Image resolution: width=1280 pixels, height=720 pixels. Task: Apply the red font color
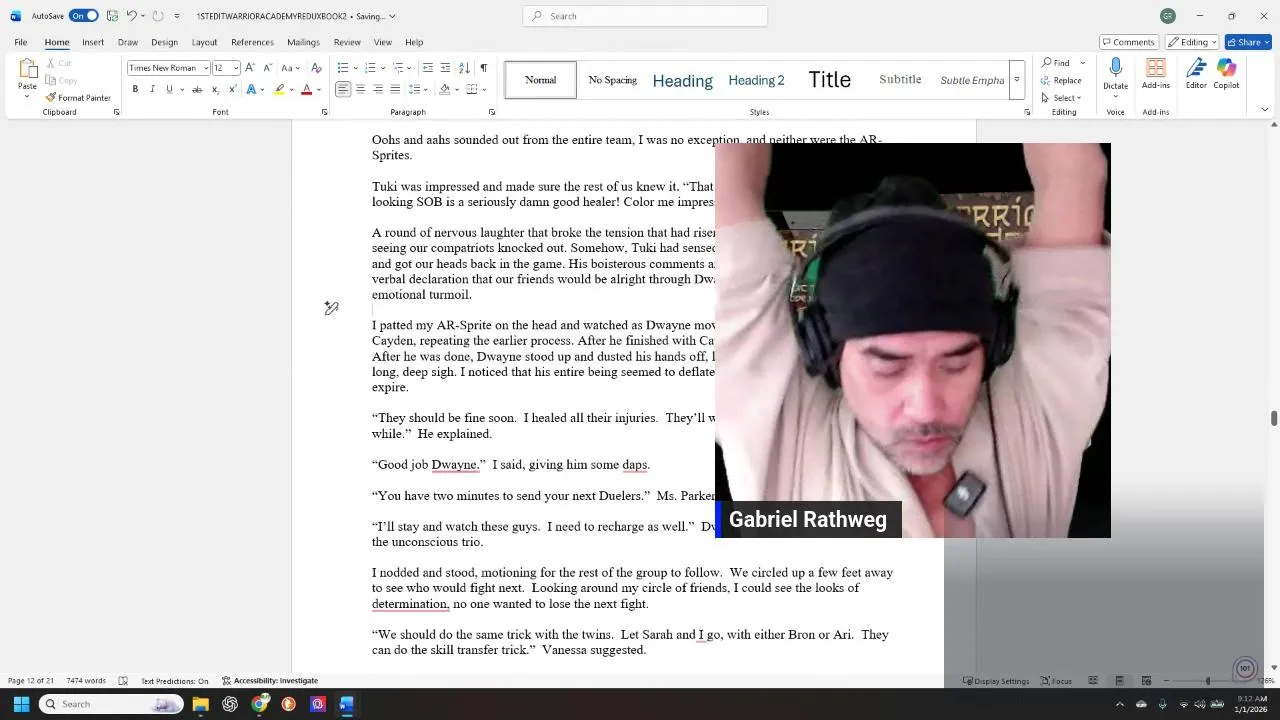click(306, 89)
